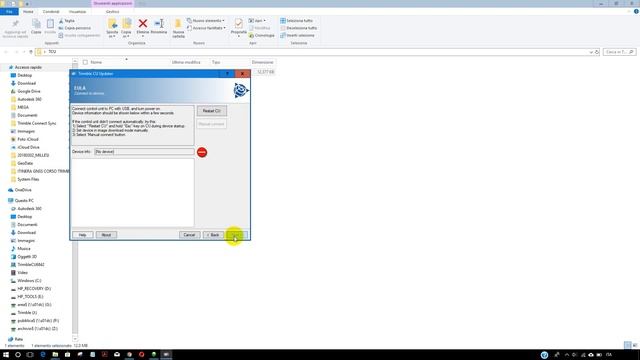
Task: Select Windows (C:) drive in navigation pane
Action: [29, 281]
